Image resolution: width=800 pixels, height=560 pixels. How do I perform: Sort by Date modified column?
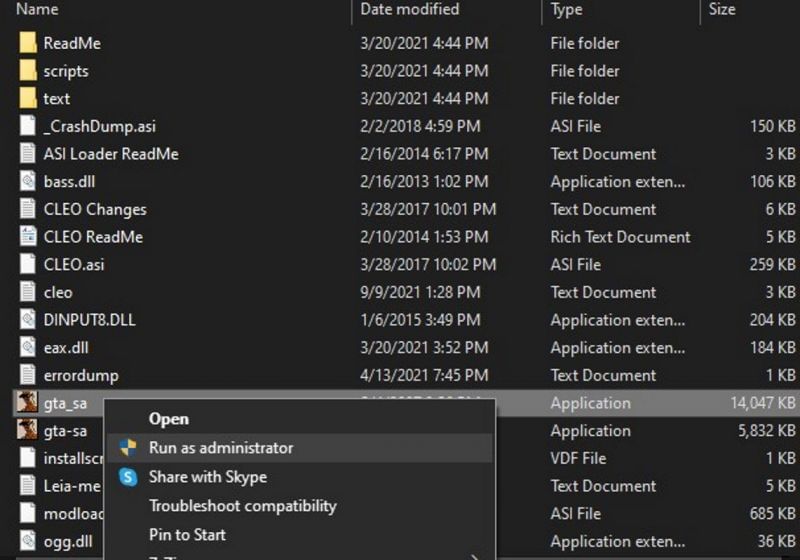[409, 9]
